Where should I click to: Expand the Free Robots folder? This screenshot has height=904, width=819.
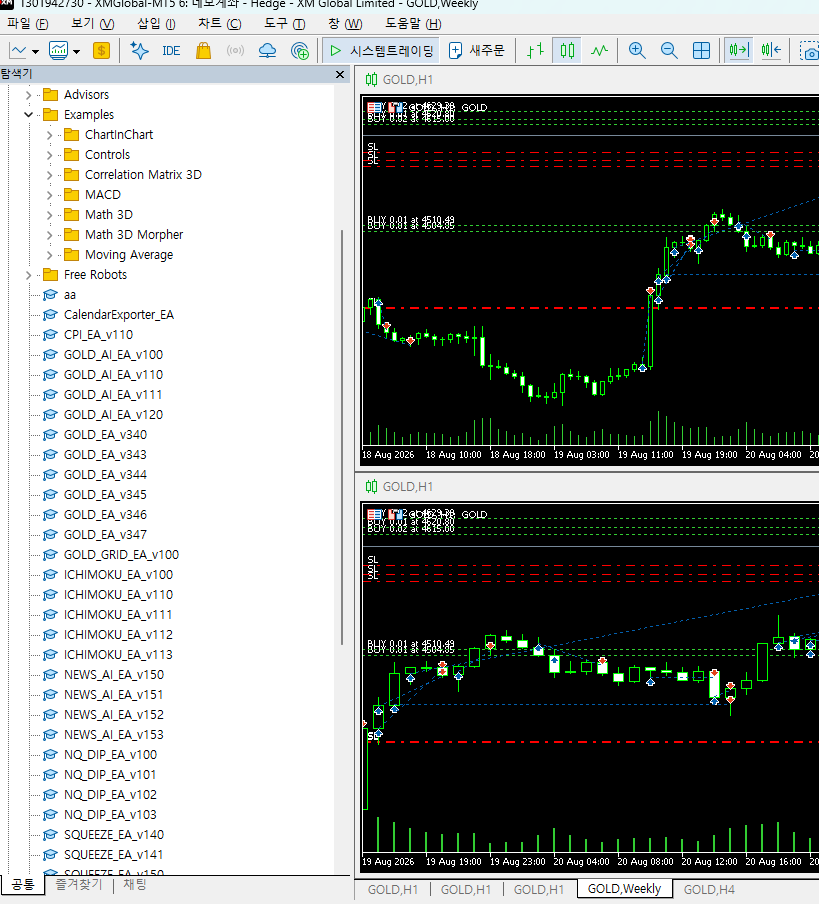pos(28,275)
